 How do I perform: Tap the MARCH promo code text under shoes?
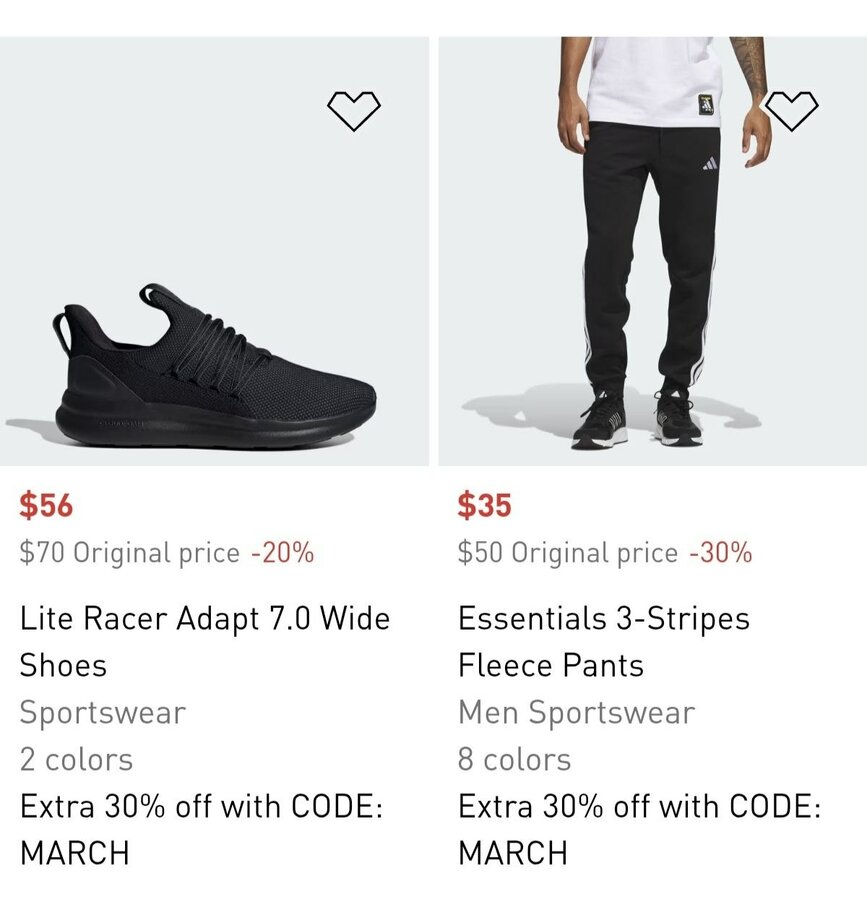pyautogui.click(x=75, y=853)
